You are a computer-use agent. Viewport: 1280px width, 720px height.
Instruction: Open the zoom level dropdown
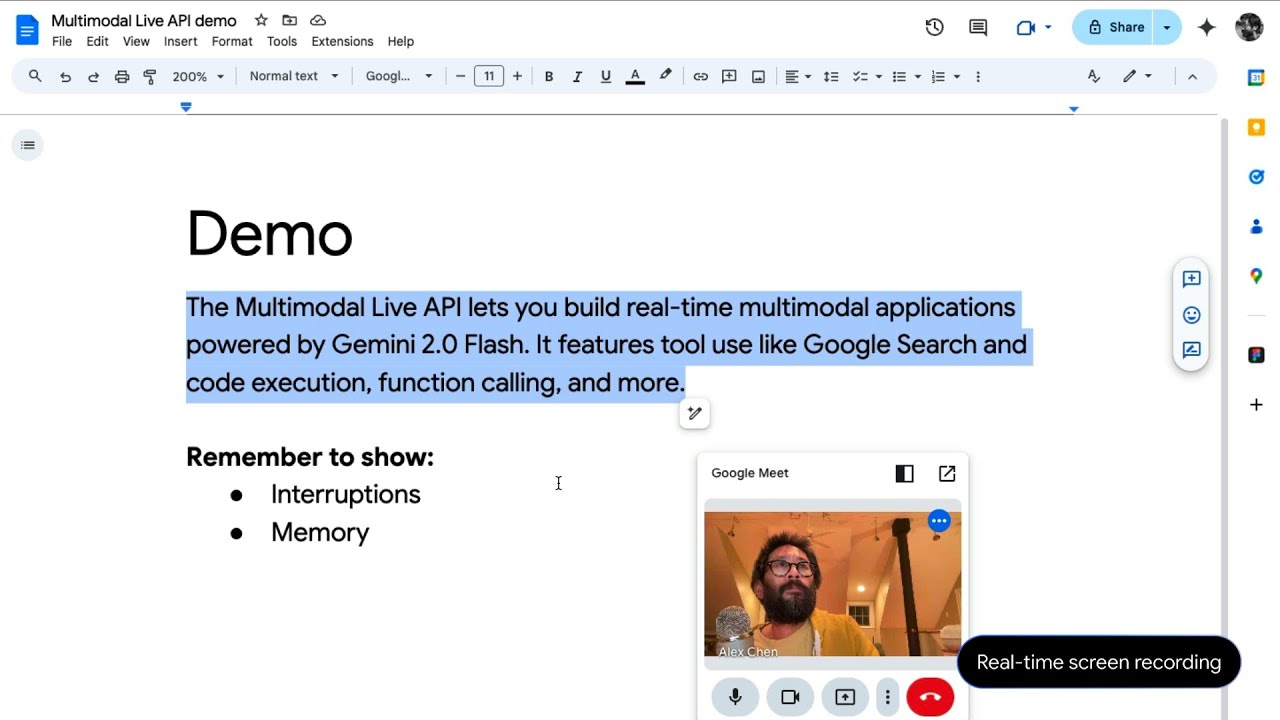[x=198, y=76]
